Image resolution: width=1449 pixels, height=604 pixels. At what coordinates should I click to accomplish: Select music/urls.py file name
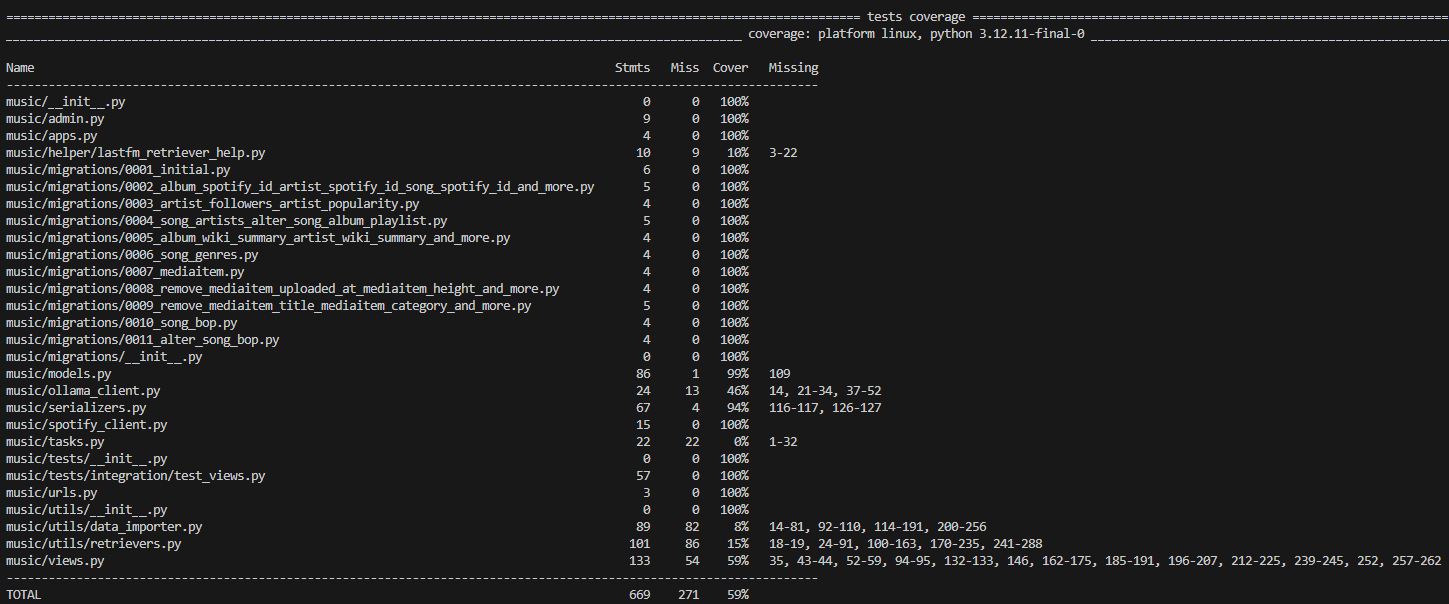pyautogui.click(x=52, y=493)
